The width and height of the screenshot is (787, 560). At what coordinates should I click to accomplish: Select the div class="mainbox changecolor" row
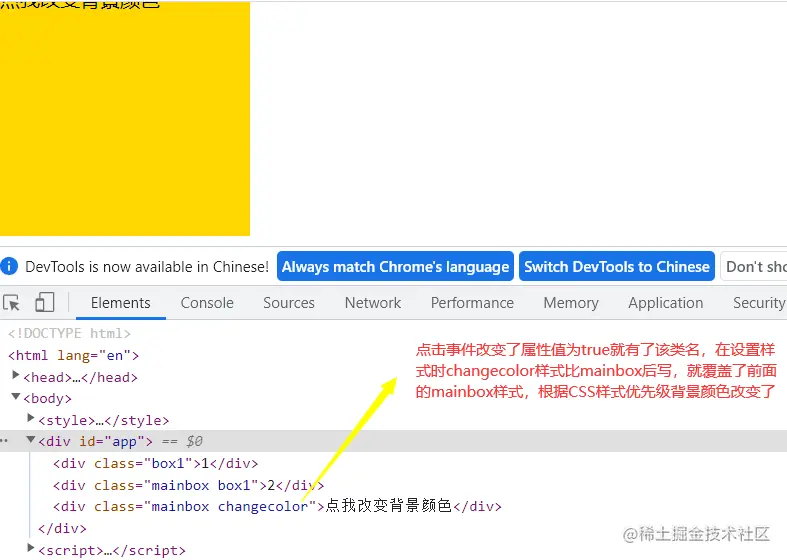[277, 506]
